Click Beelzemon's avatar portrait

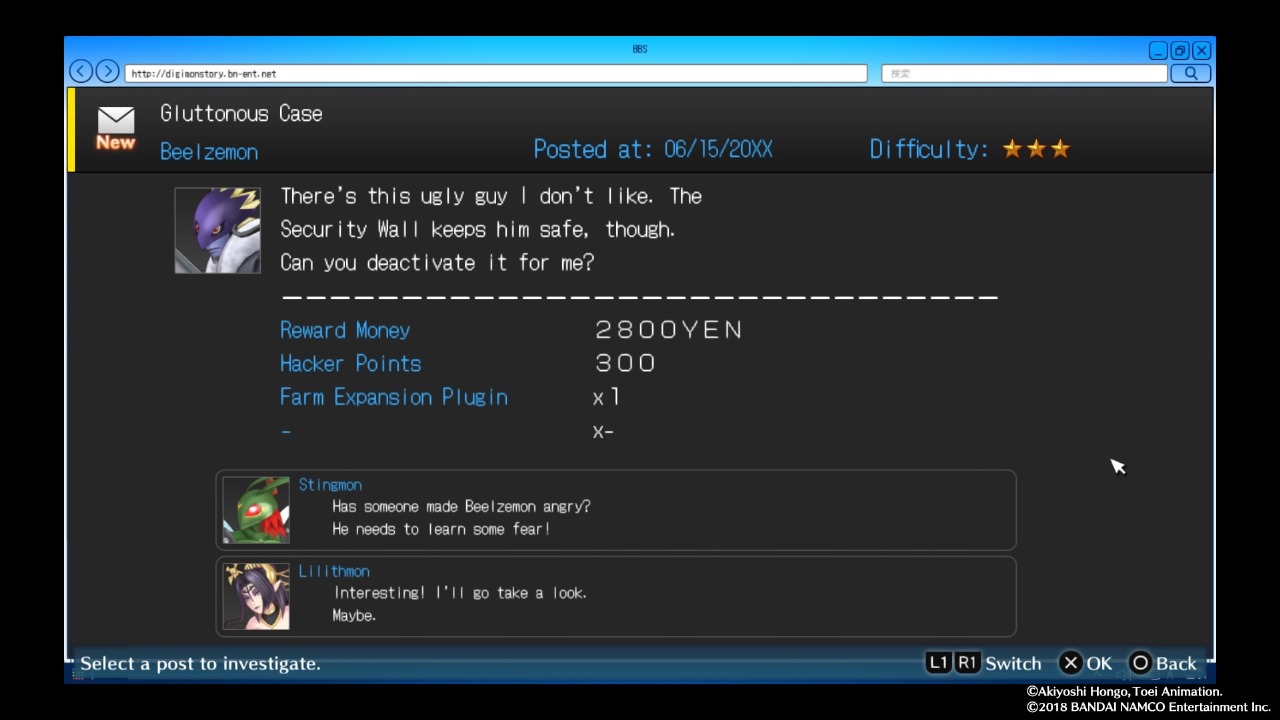(x=217, y=230)
